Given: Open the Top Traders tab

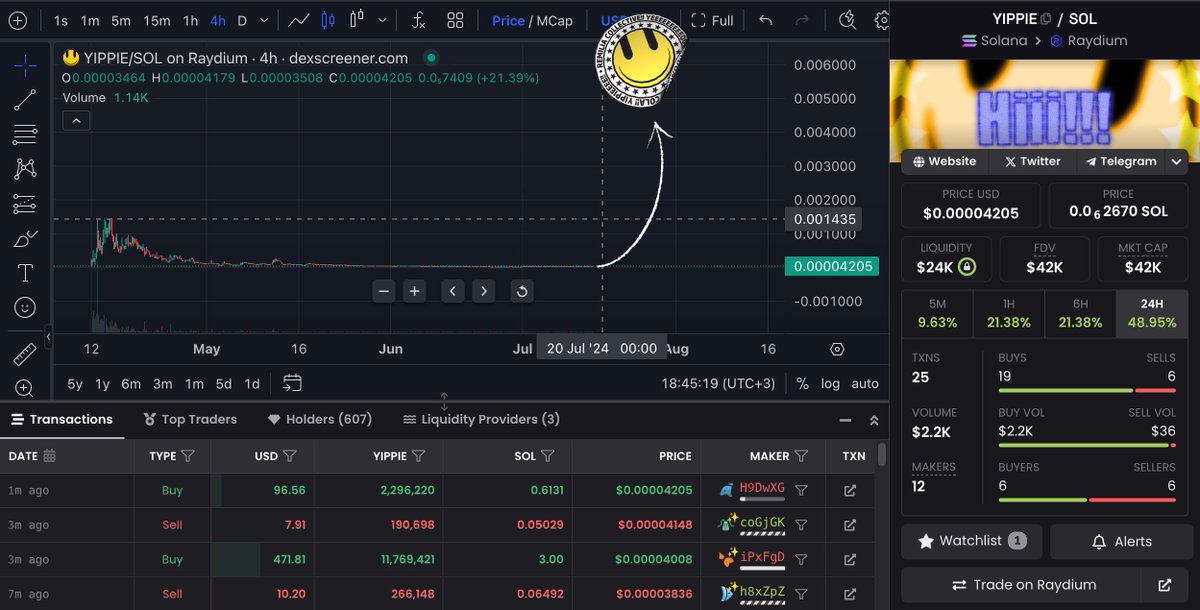Looking at the screenshot, I should pos(190,419).
